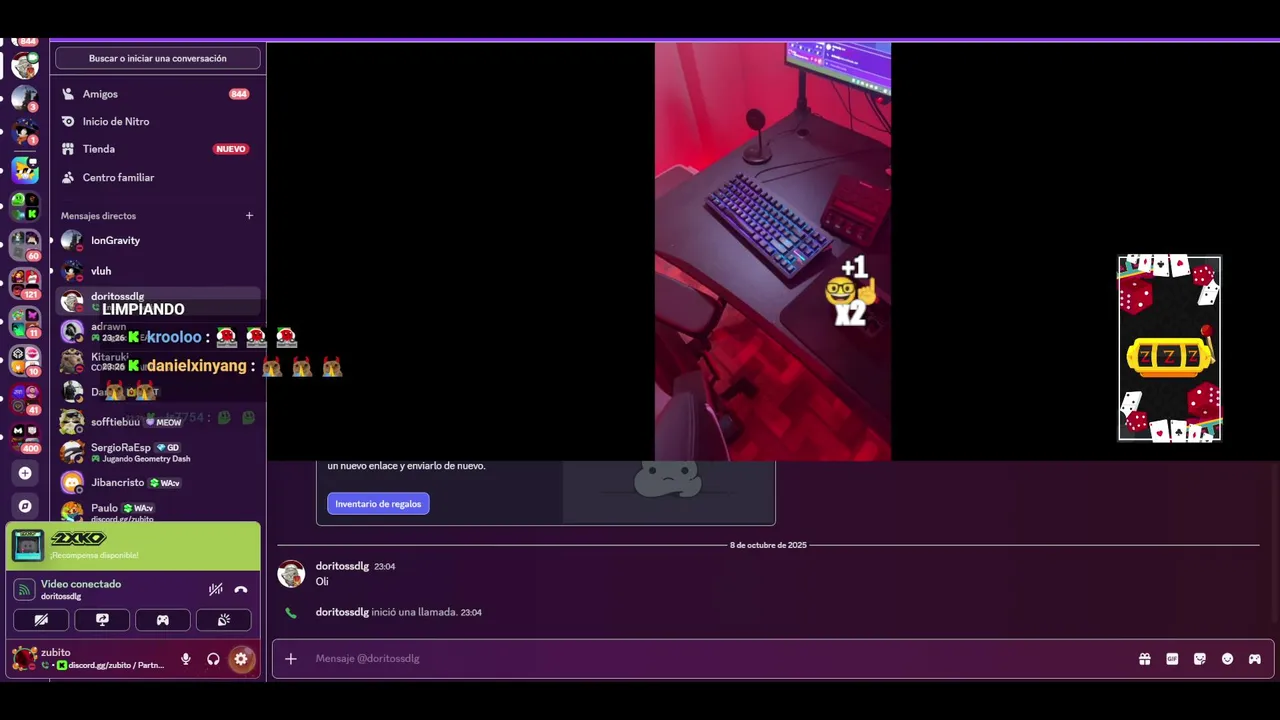
Task: Open voice connection signal details
Action: coord(24,589)
